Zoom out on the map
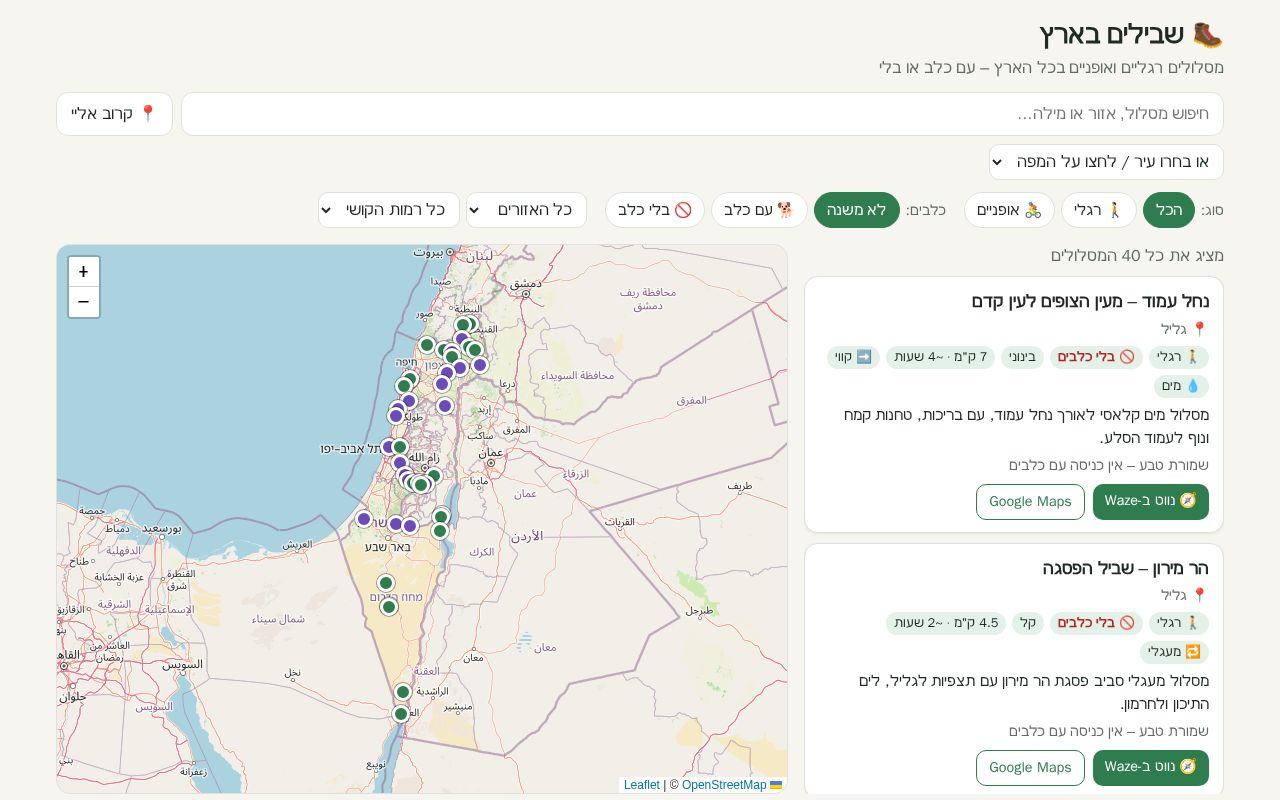Viewport: 1280px width, 800px height. [83, 302]
